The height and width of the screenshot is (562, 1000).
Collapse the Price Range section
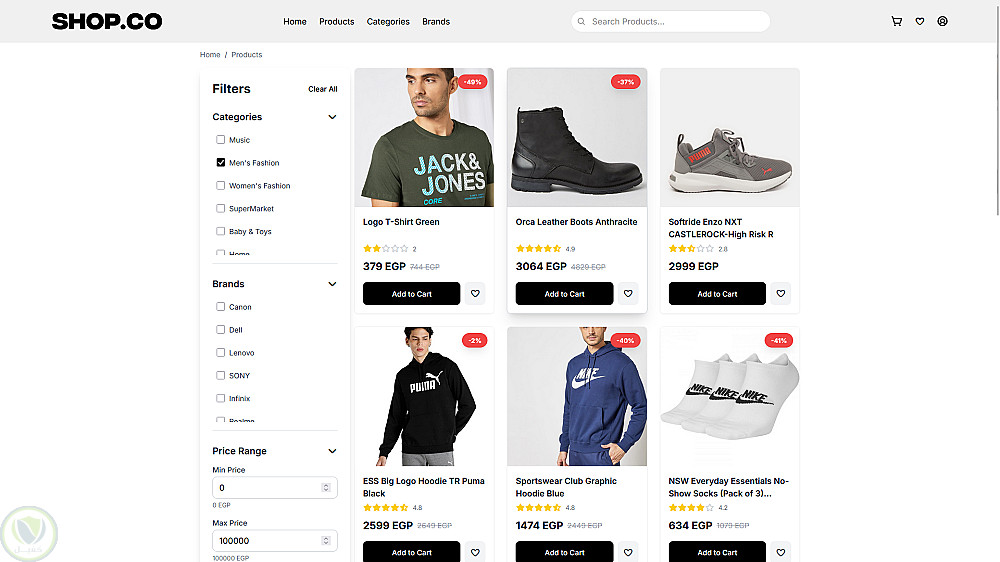pyautogui.click(x=332, y=451)
